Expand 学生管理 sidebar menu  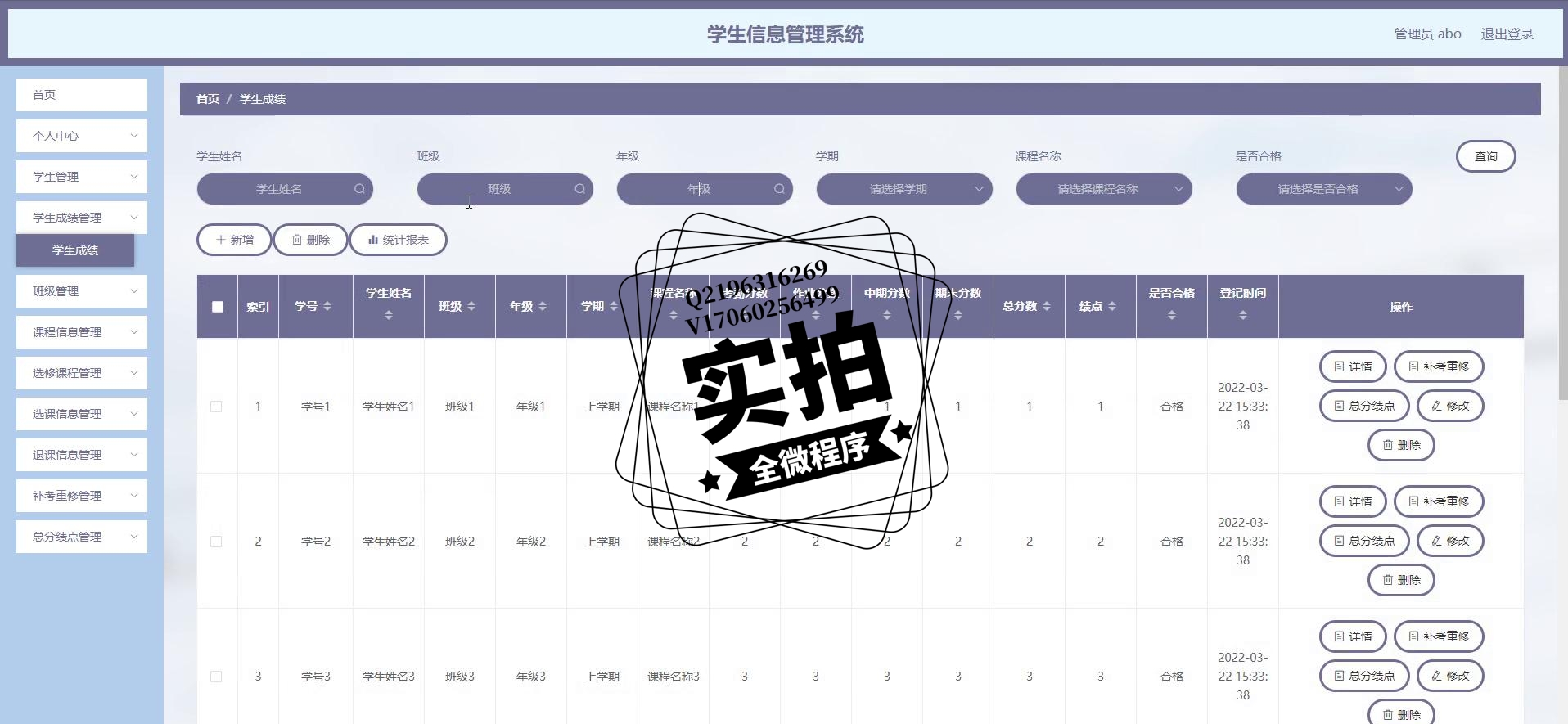[82, 177]
